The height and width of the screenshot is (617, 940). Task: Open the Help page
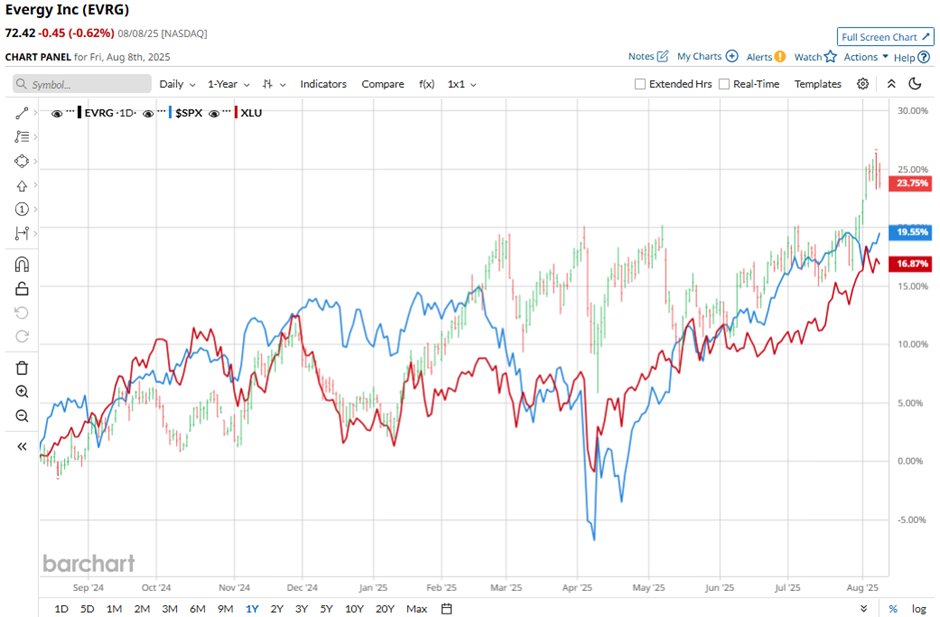pyautogui.click(x=911, y=58)
